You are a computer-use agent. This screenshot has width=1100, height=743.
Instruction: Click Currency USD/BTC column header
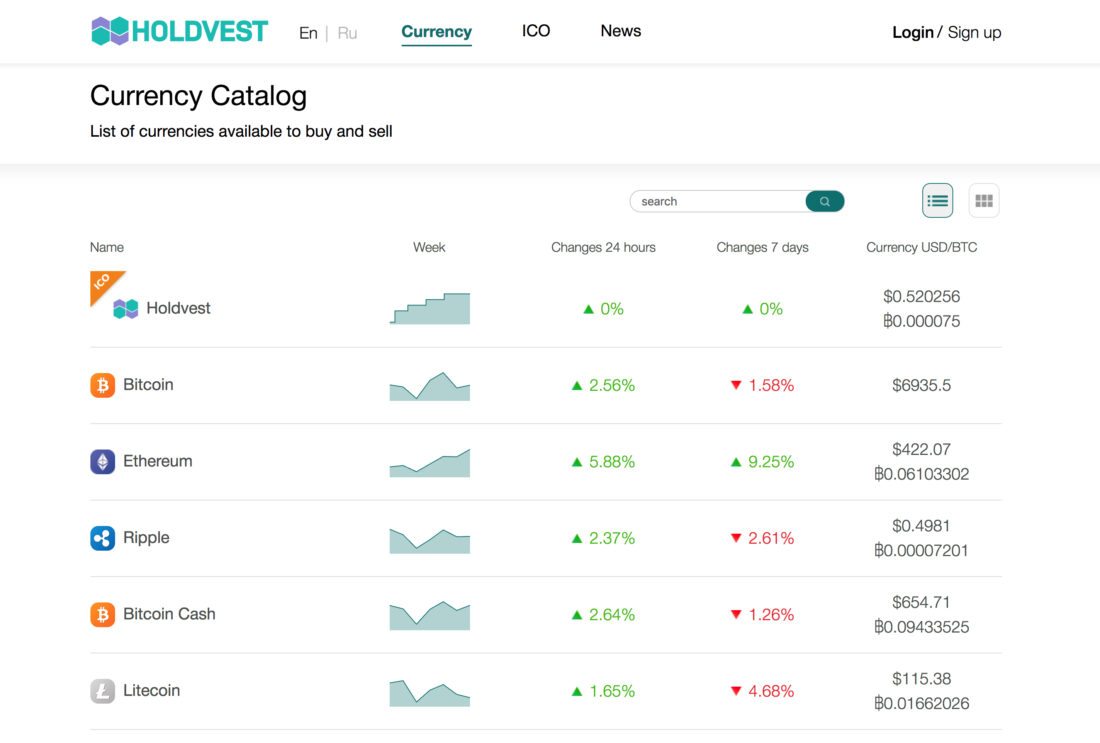pos(922,247)
